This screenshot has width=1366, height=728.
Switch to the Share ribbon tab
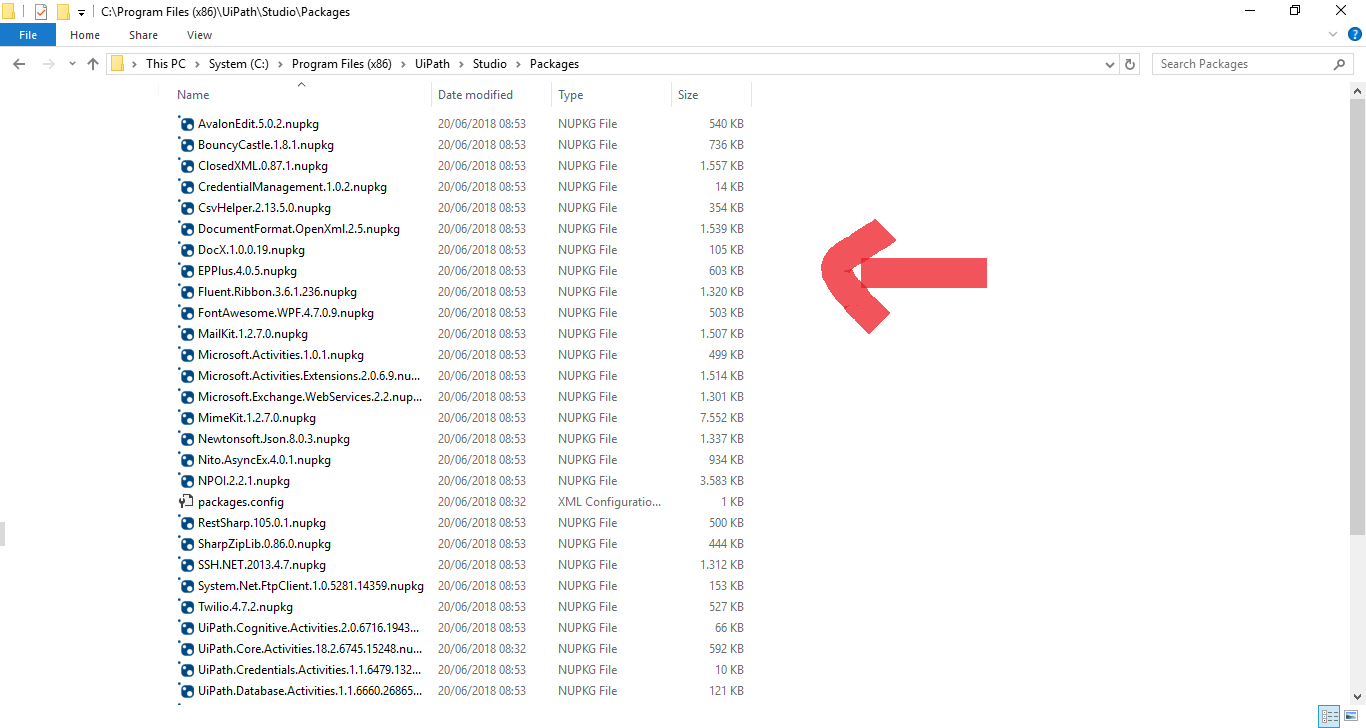click(143, 35)
